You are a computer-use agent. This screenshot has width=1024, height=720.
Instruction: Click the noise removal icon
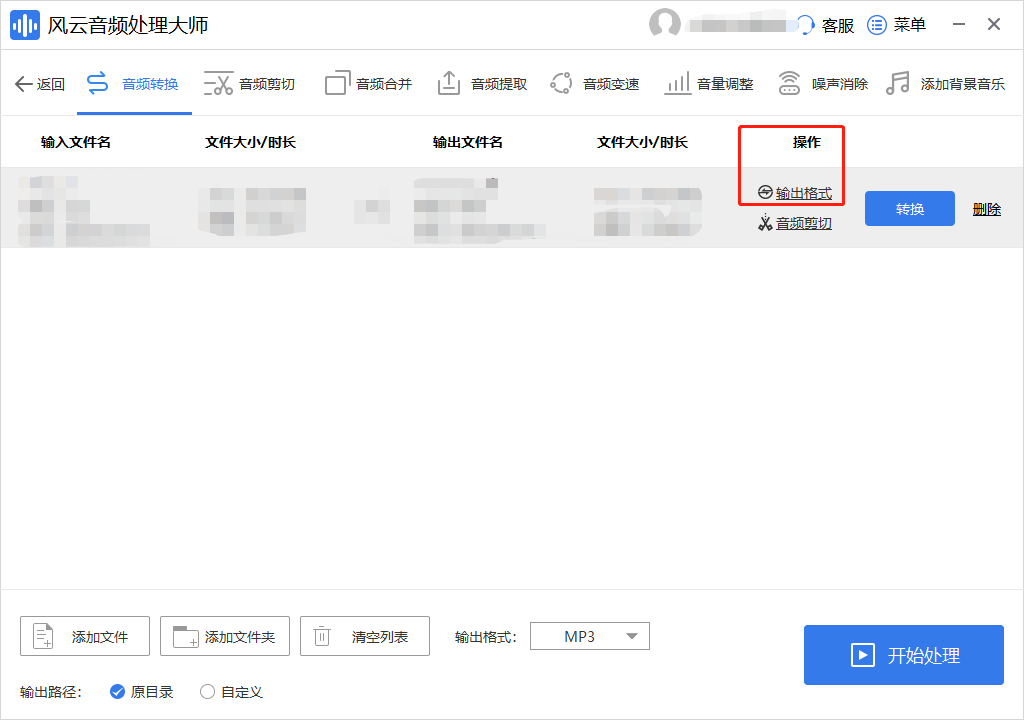790,84
